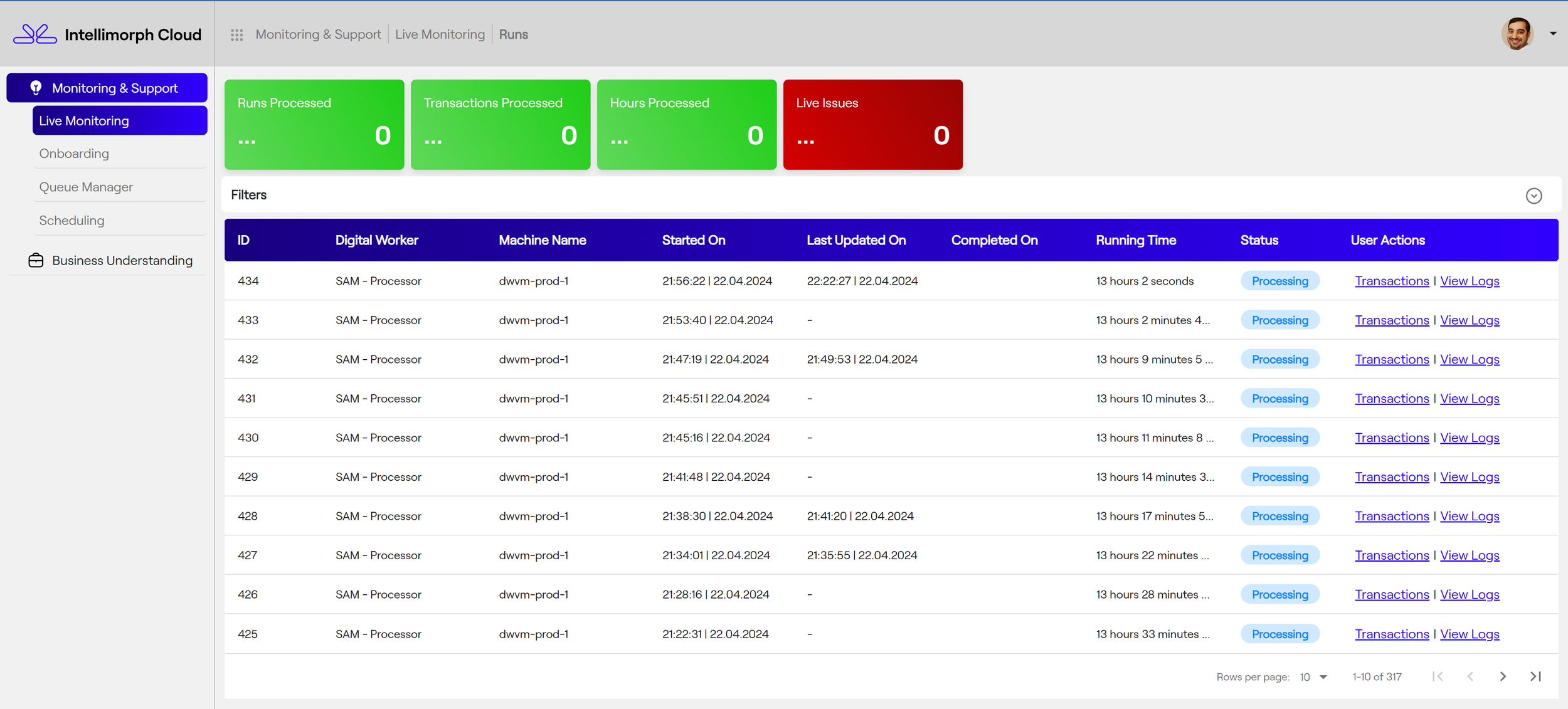The width and height of the screenshot is (1568, 709).
Task: Open the Onboarding menu item
Action: pos(74,154)
